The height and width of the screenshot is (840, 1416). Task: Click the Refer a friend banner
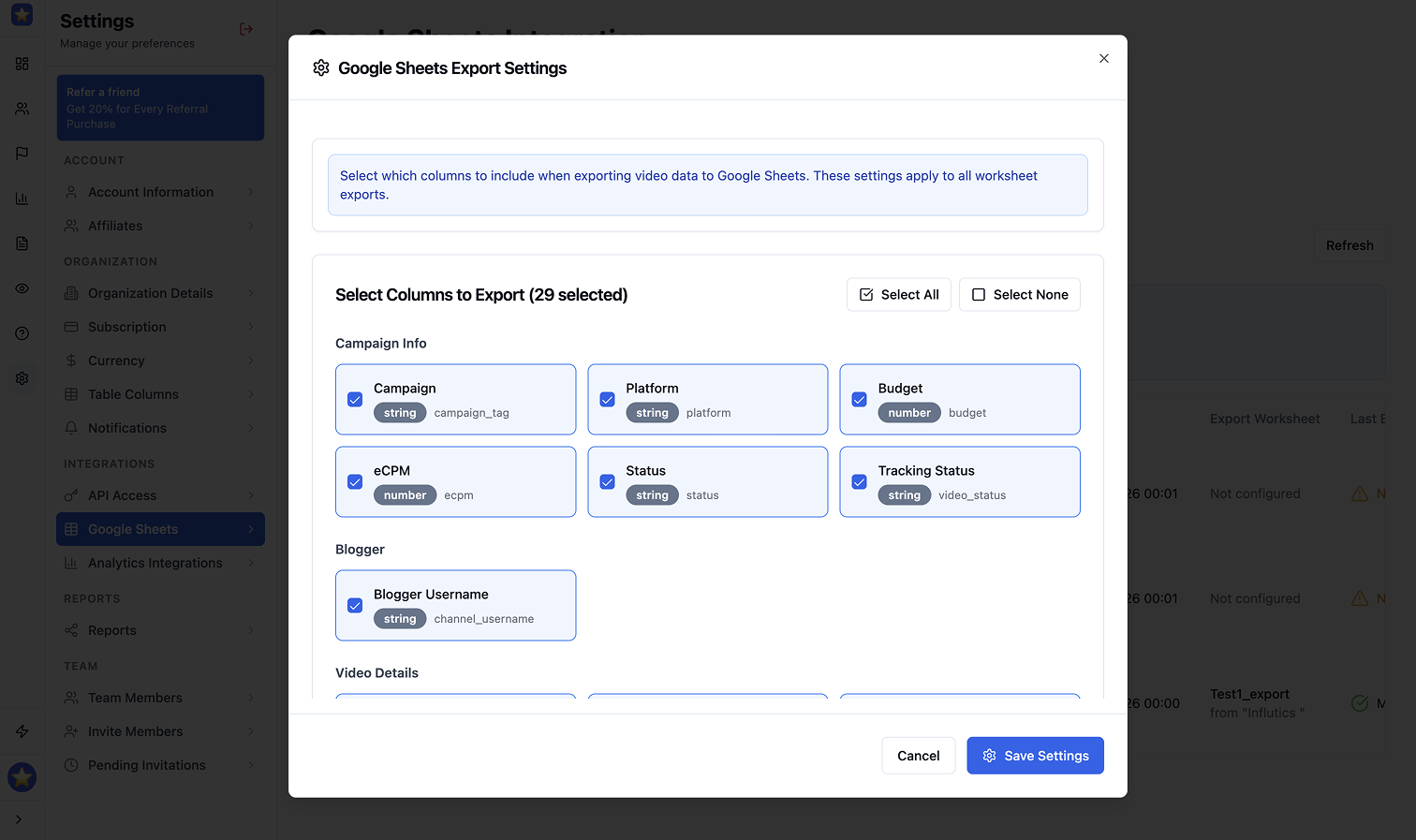pyautogui.click(x=160, y=108)
